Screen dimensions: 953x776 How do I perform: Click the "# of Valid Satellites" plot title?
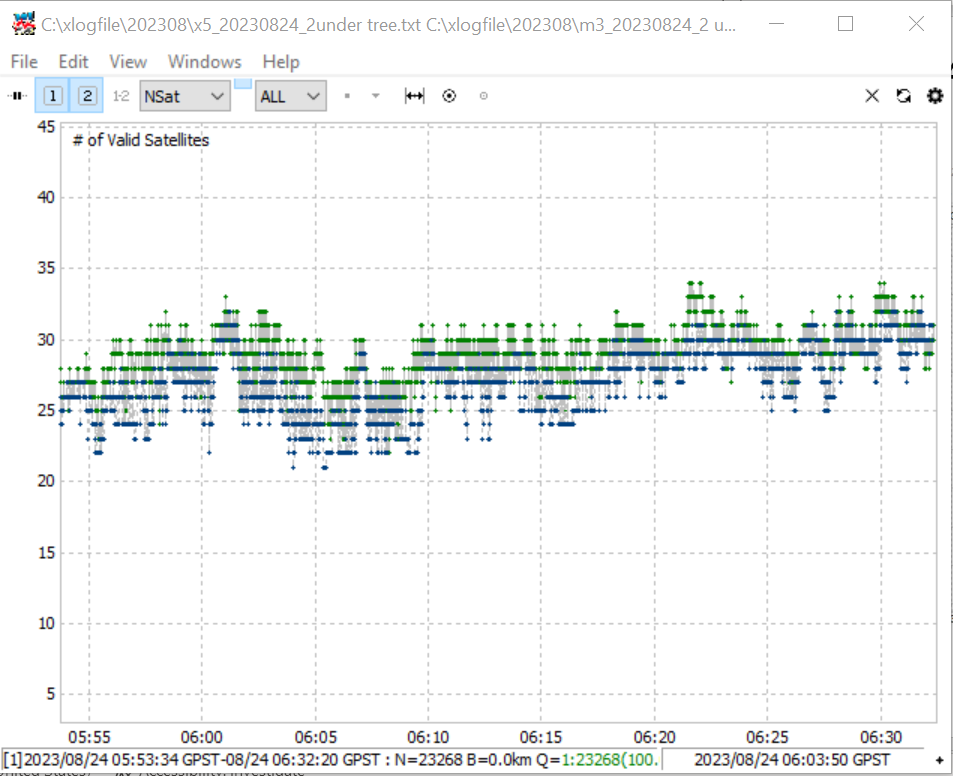coord(141,140)
